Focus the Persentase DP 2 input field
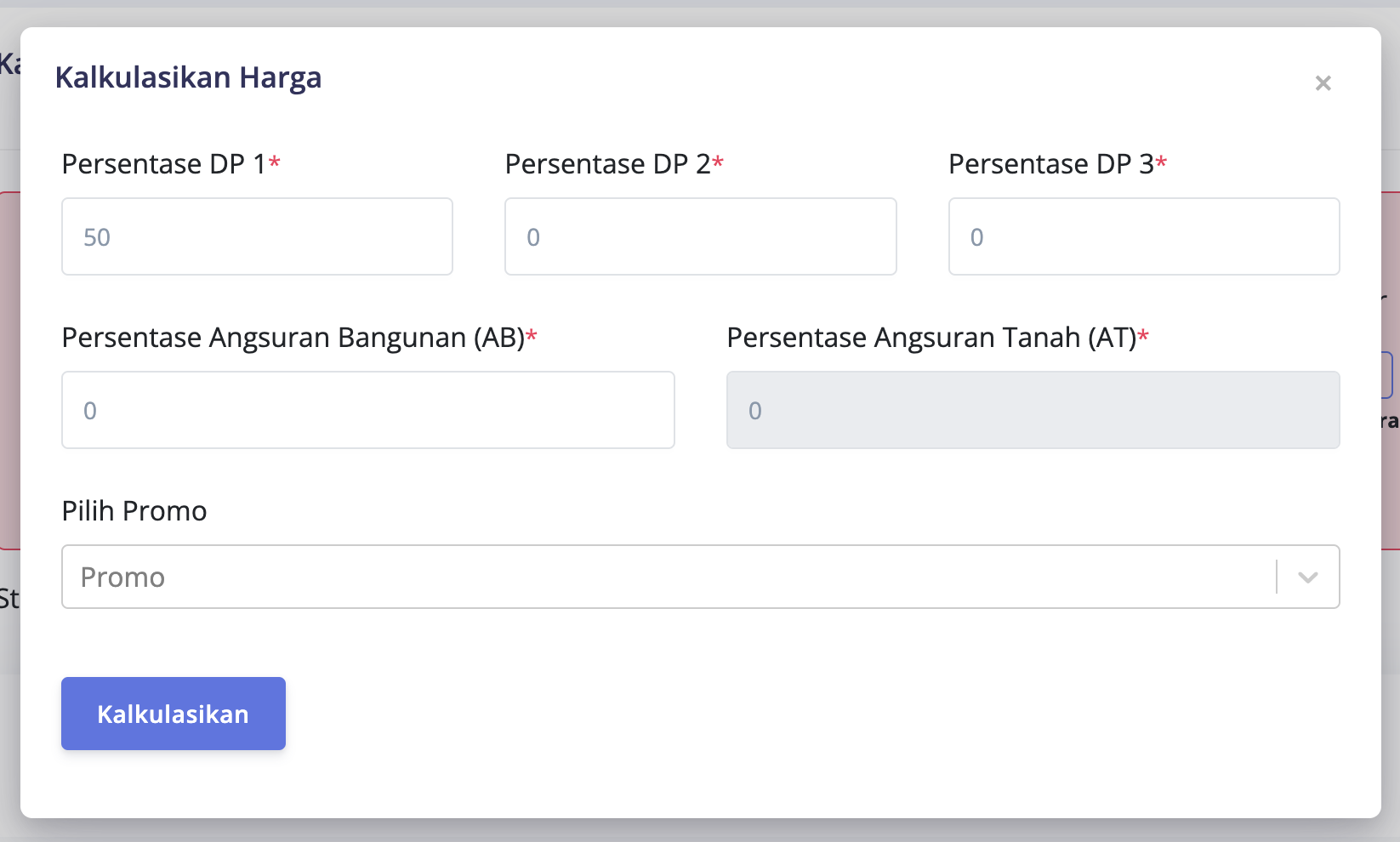Screen dimensions: 1400x842 point(700,237)
